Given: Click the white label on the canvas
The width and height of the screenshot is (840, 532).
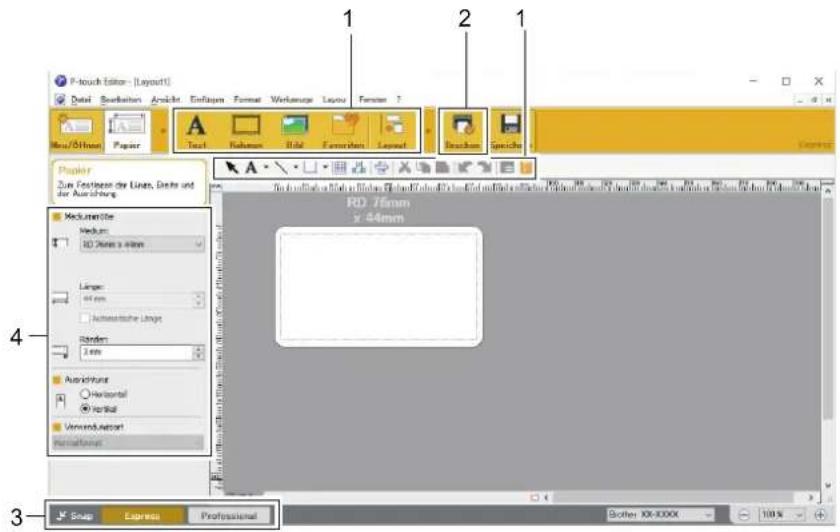Looking at the screenshot, I should pos(379,287).
